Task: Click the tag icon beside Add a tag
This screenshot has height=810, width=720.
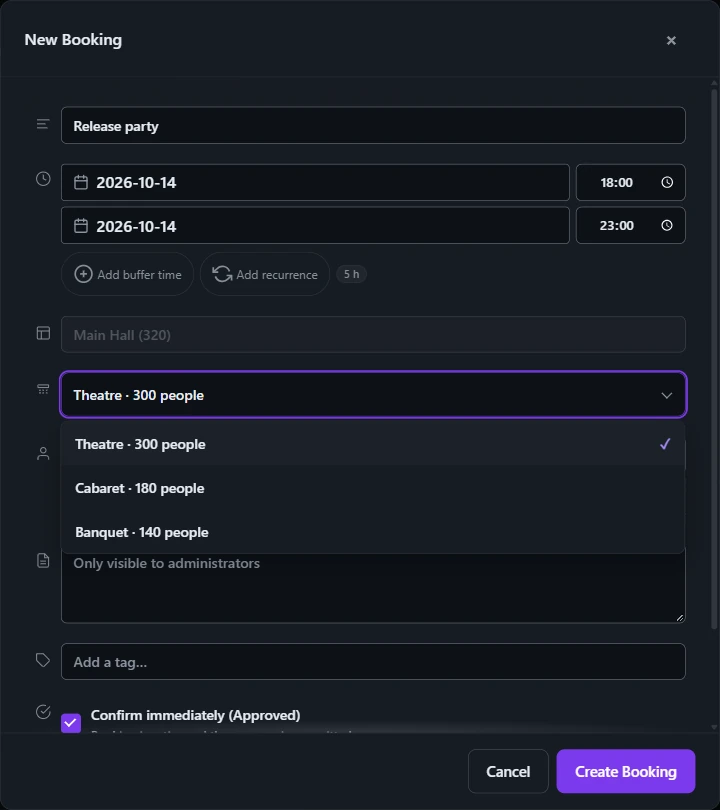Action: click(43, 660)
